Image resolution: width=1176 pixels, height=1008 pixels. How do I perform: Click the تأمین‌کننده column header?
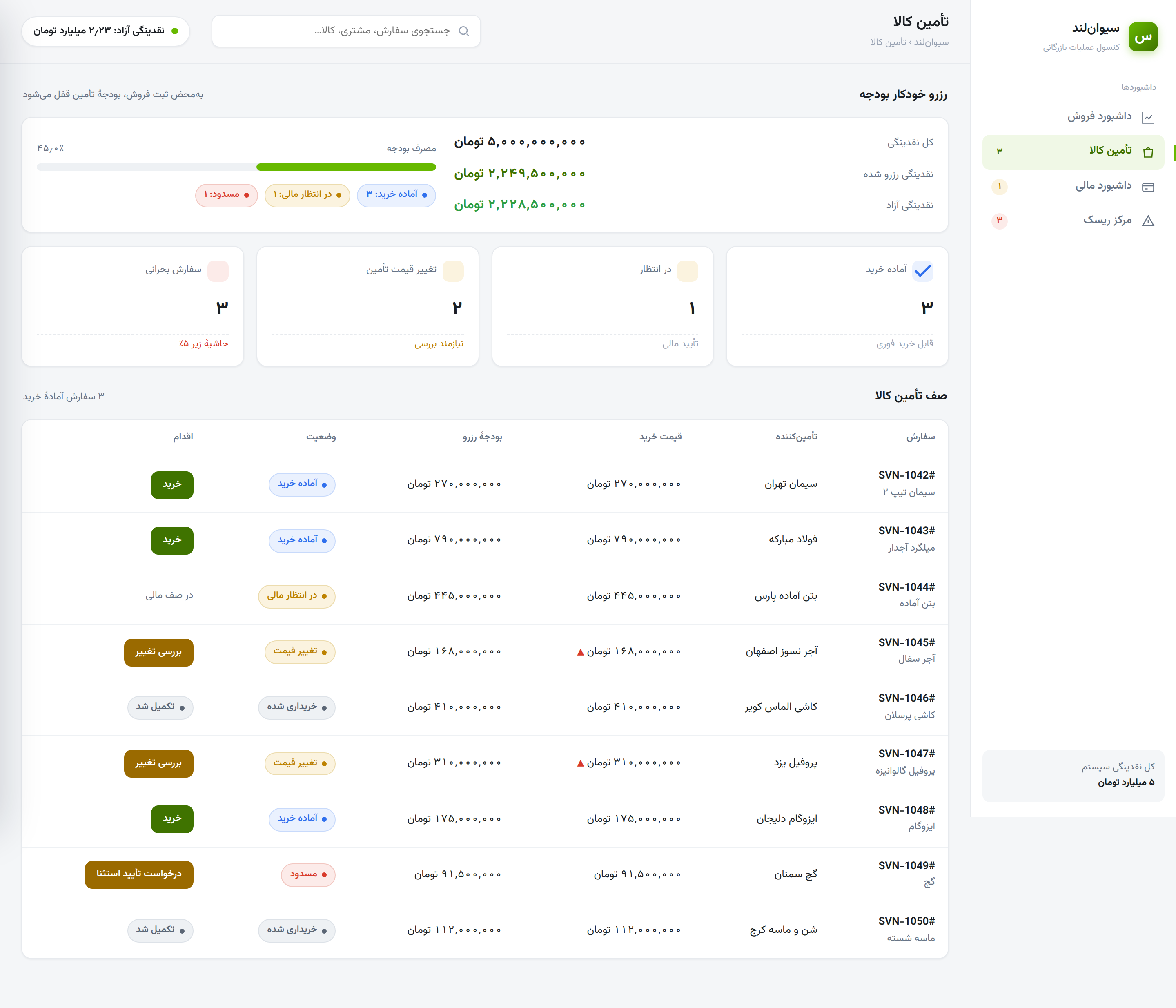tap(796, 437)
